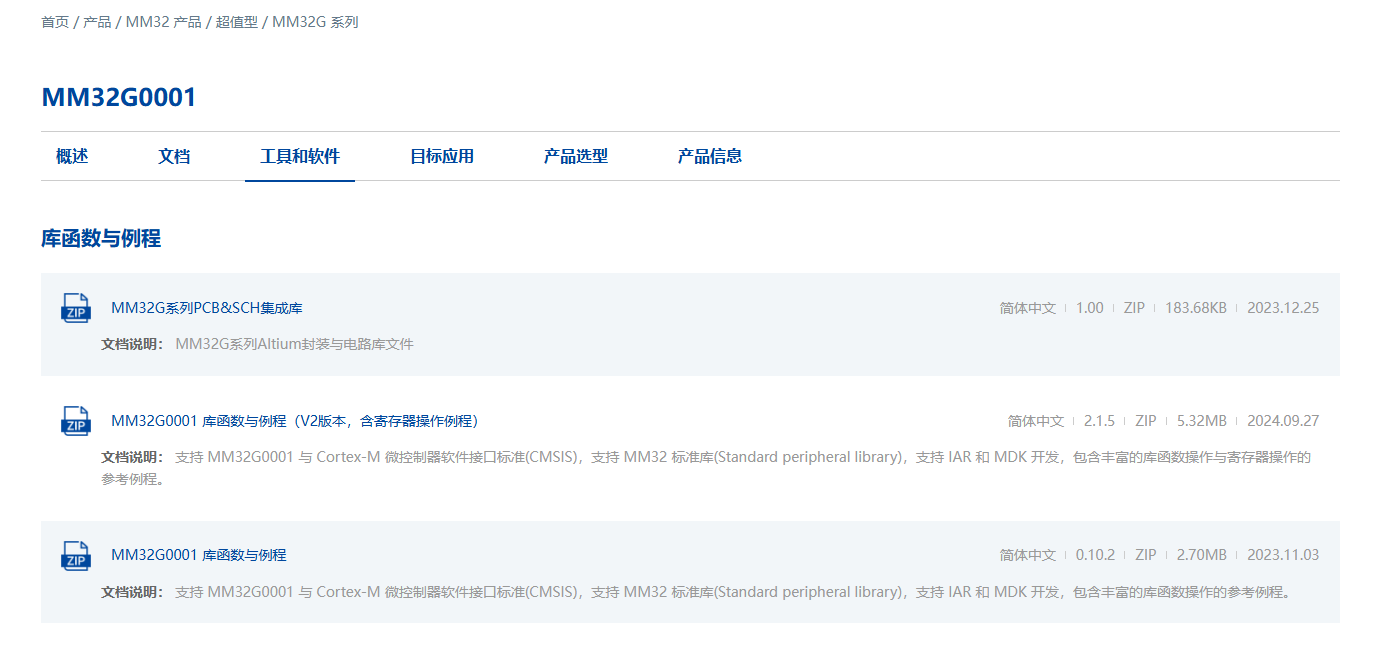
Task: Switch to the 文档 tab
Action: tap(174, 156)
